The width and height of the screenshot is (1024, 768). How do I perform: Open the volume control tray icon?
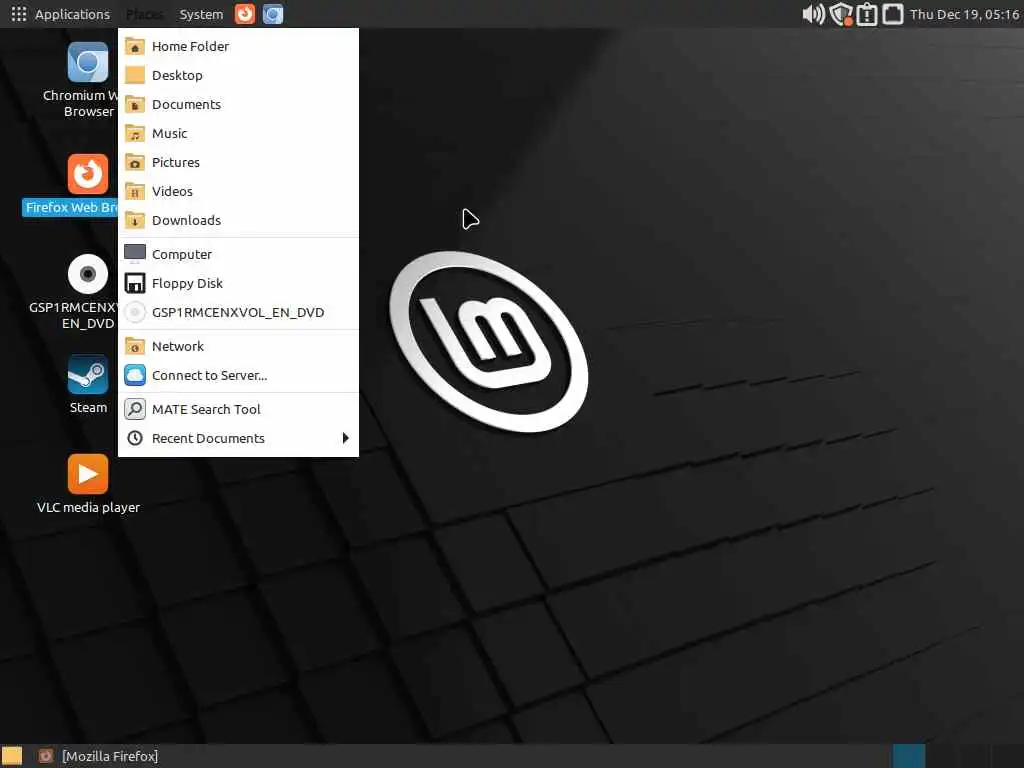pyautogui.click(x=814, y=14)
